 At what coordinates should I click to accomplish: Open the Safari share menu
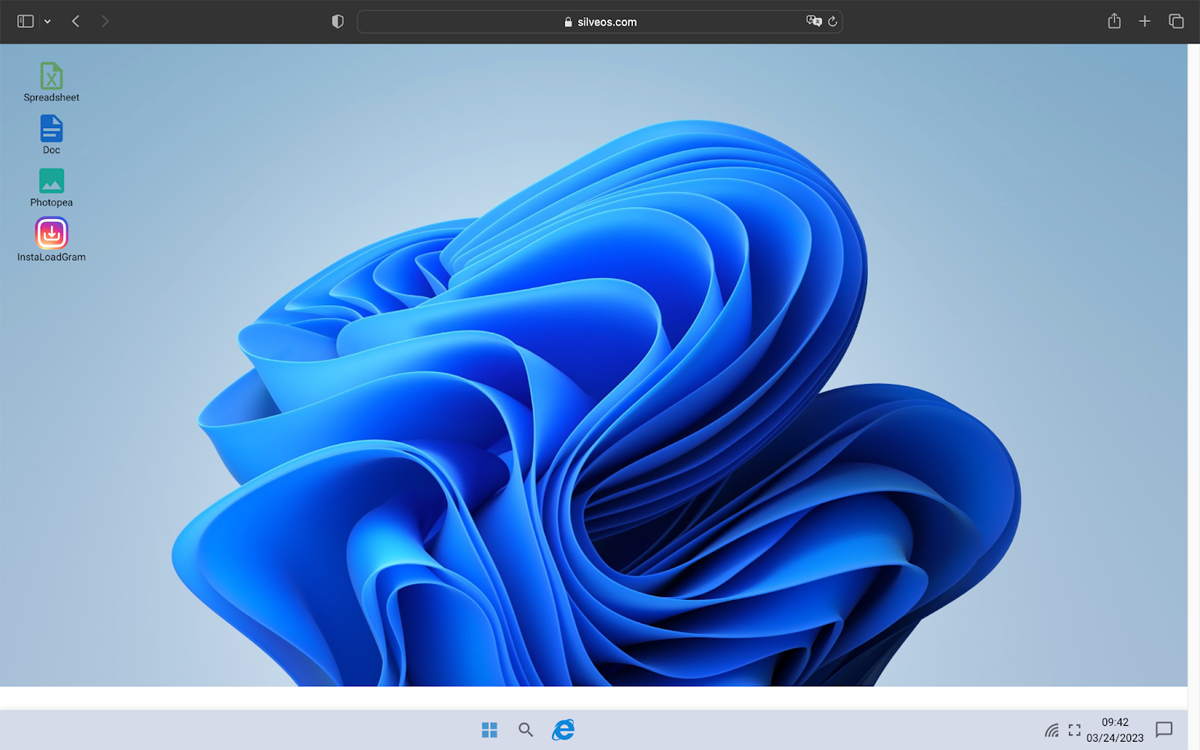[1114, 21]
